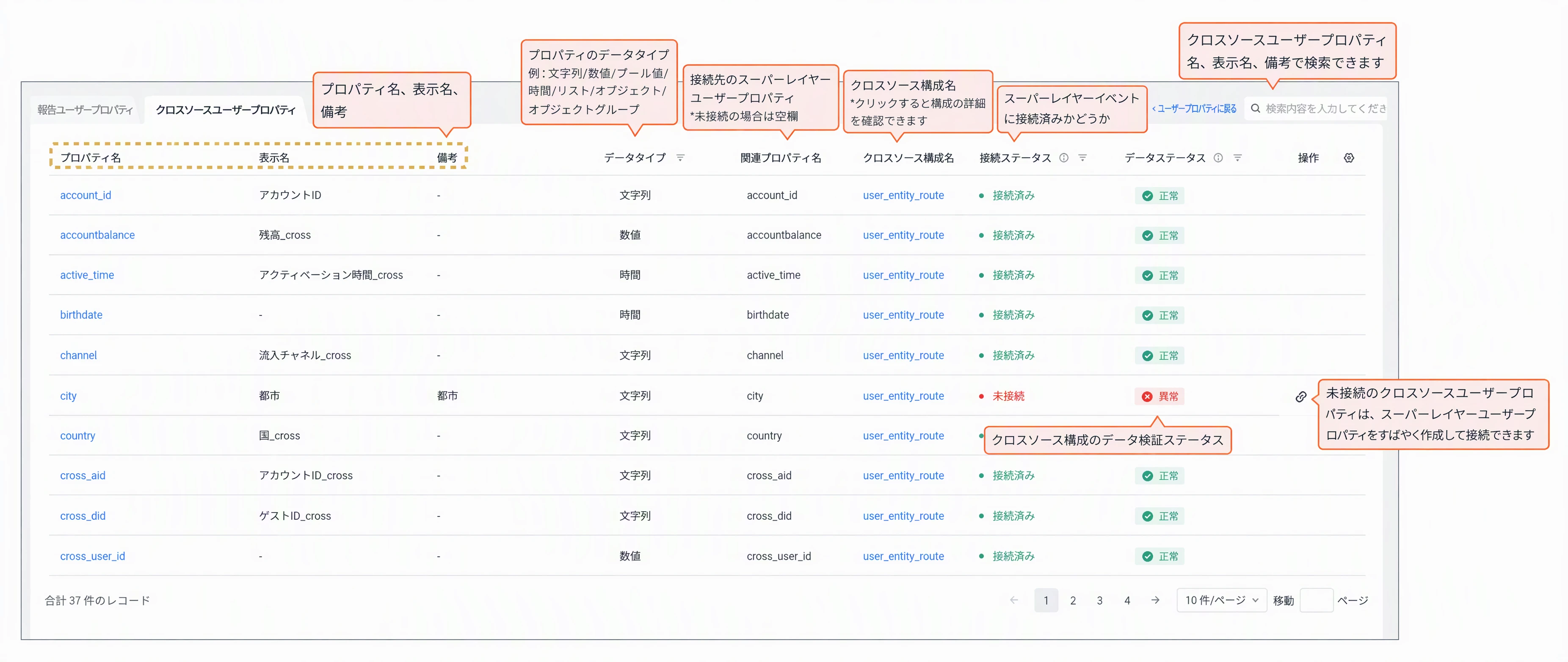Viewport: 1568px width, 662px height.
Task: Open the active_time property
Action: [x=87, y=275]
